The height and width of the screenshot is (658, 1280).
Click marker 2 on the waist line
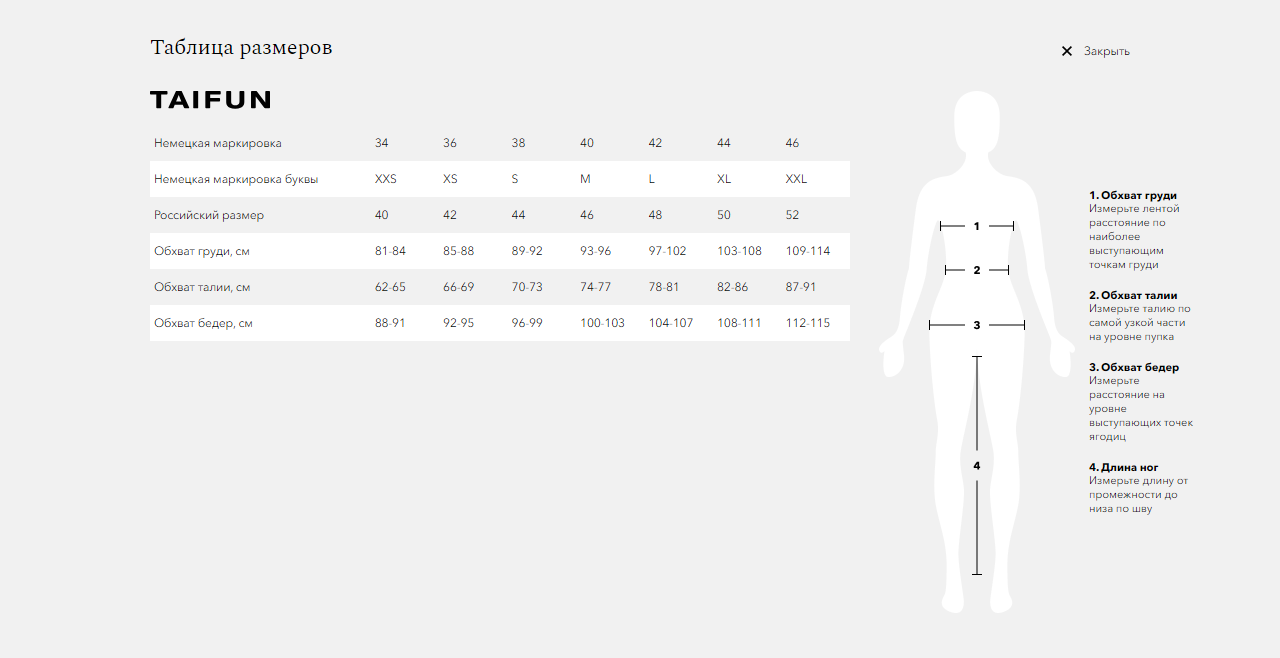click(977, 270)
